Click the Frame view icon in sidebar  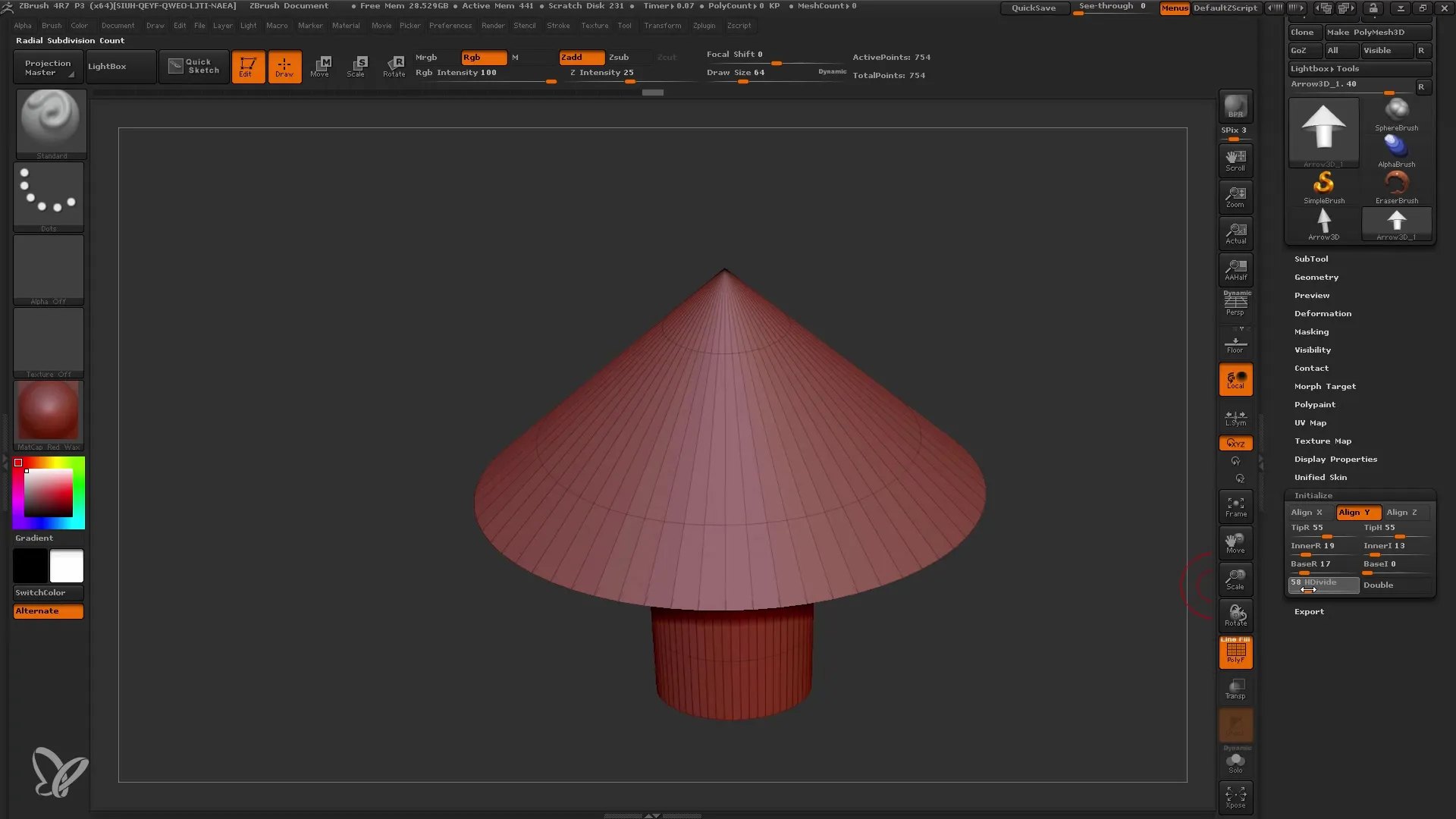coord(1236,506)
